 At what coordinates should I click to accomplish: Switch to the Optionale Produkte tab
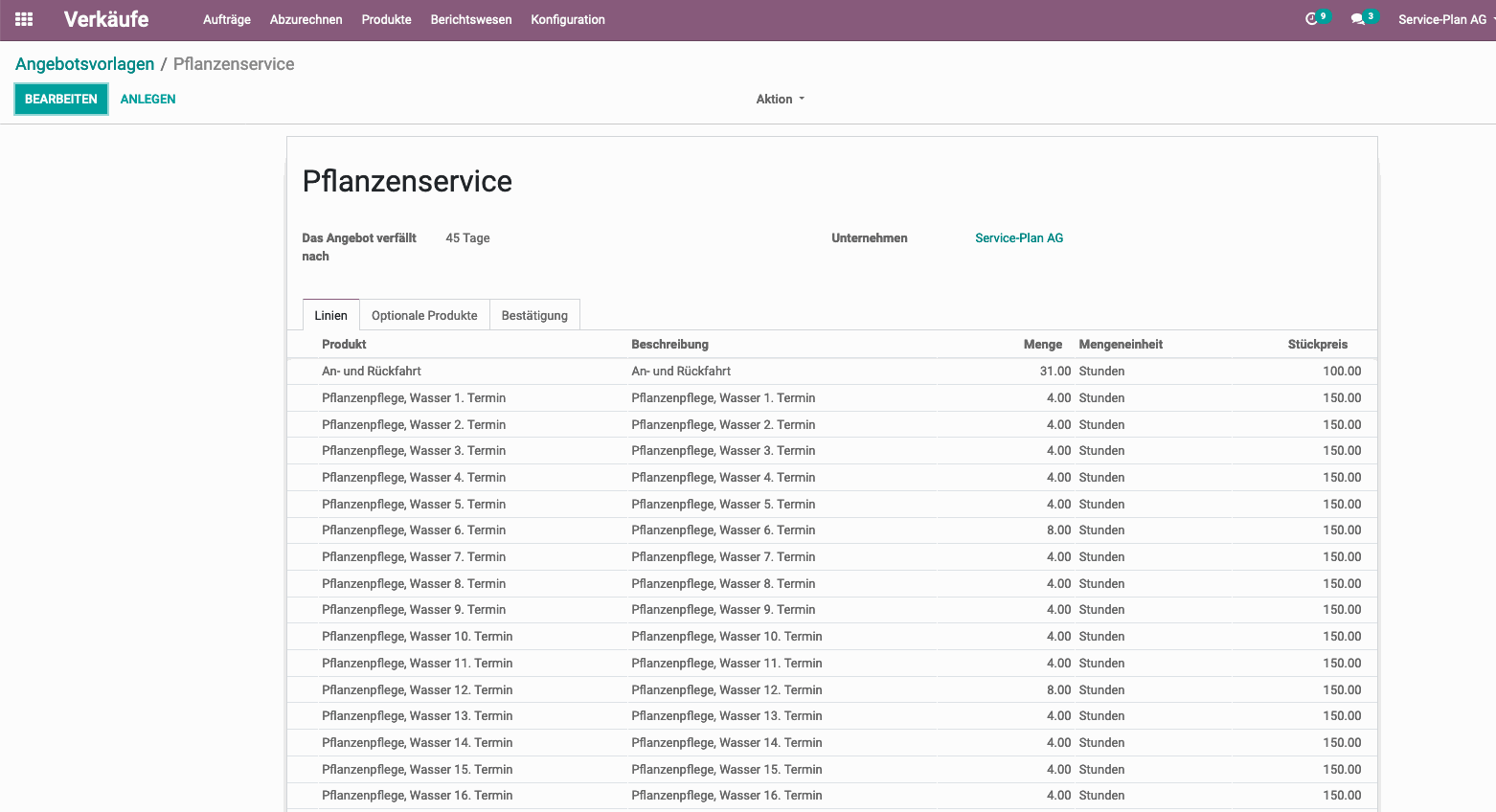click(x=424, y=315)
